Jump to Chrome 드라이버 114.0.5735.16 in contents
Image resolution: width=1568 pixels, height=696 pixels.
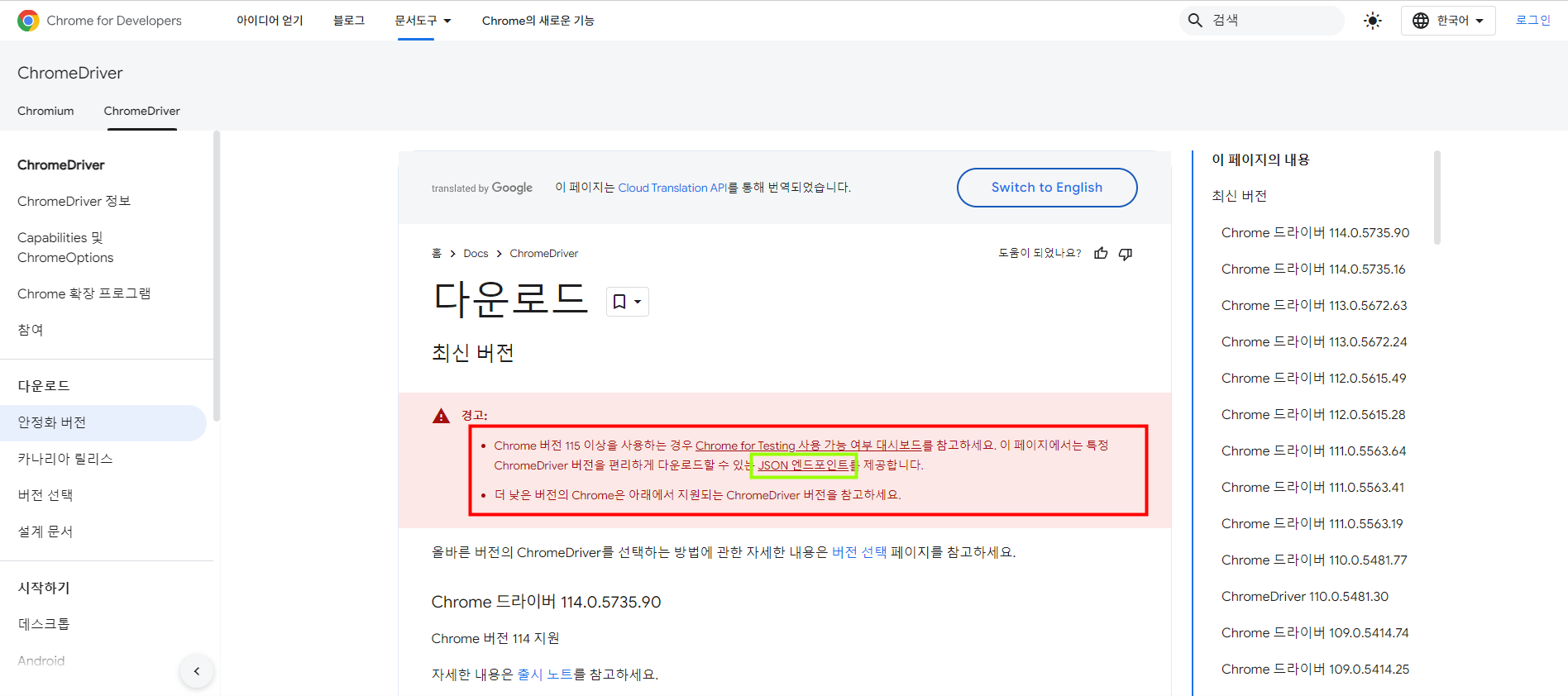pyautogui.click(x=1313, y=269)
